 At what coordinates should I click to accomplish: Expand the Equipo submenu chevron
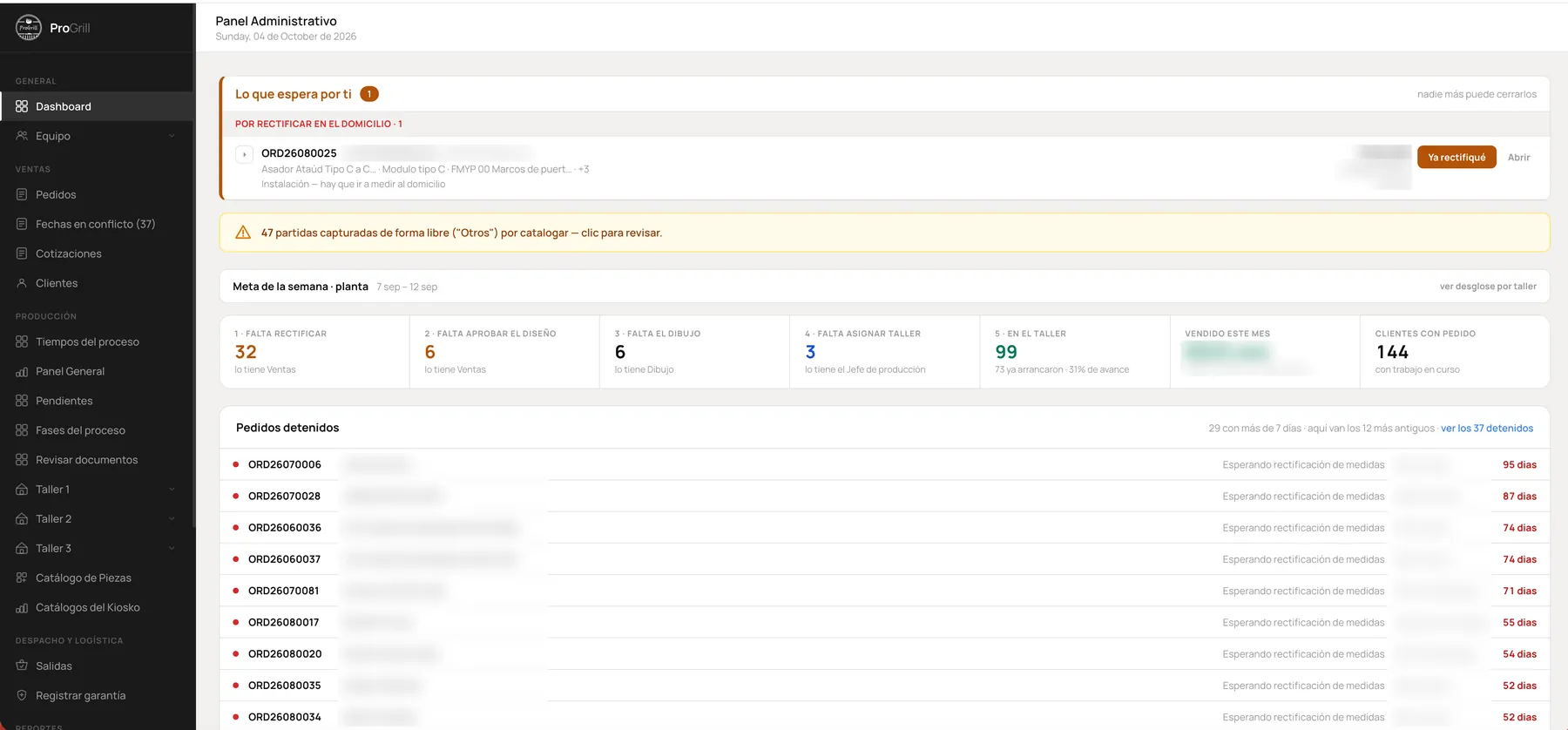pyautogui.click(x=172, y=136)
